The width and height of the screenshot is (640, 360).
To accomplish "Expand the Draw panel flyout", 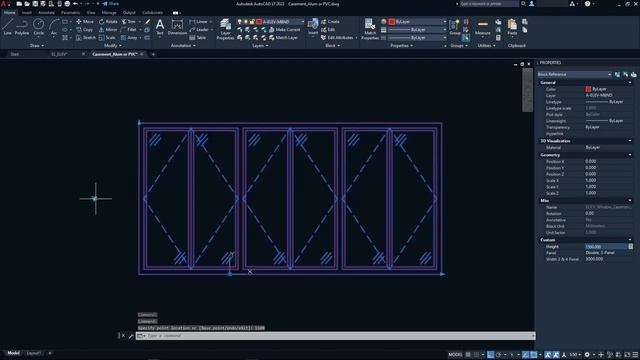I will tap(37, 46).
